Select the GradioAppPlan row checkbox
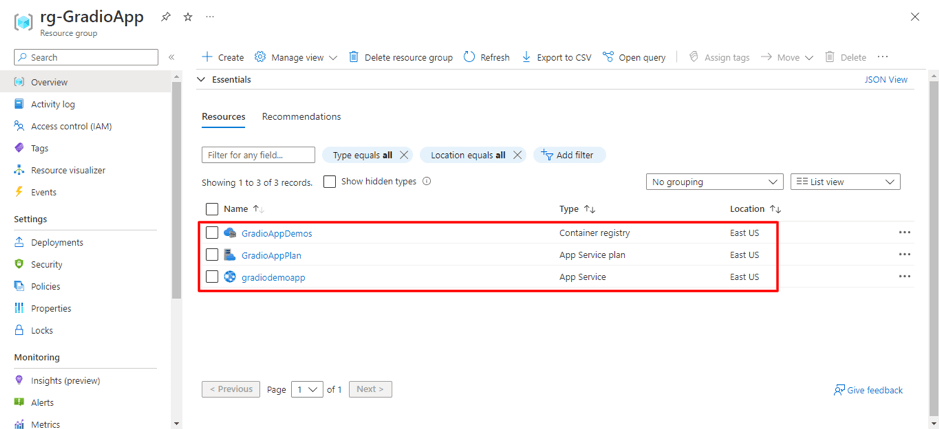The height and width of the screenshot is (429, 939). click(212, 255)
